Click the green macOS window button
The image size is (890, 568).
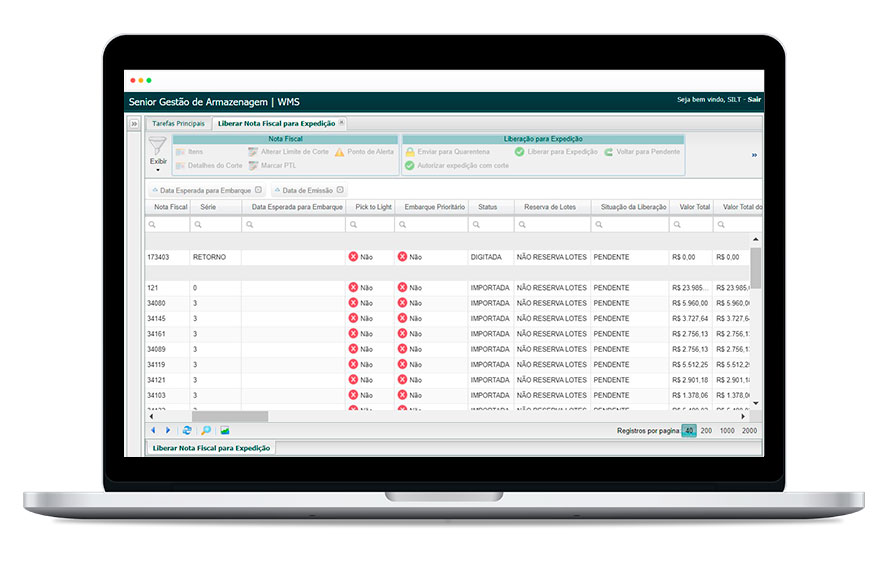pos(149,81)
